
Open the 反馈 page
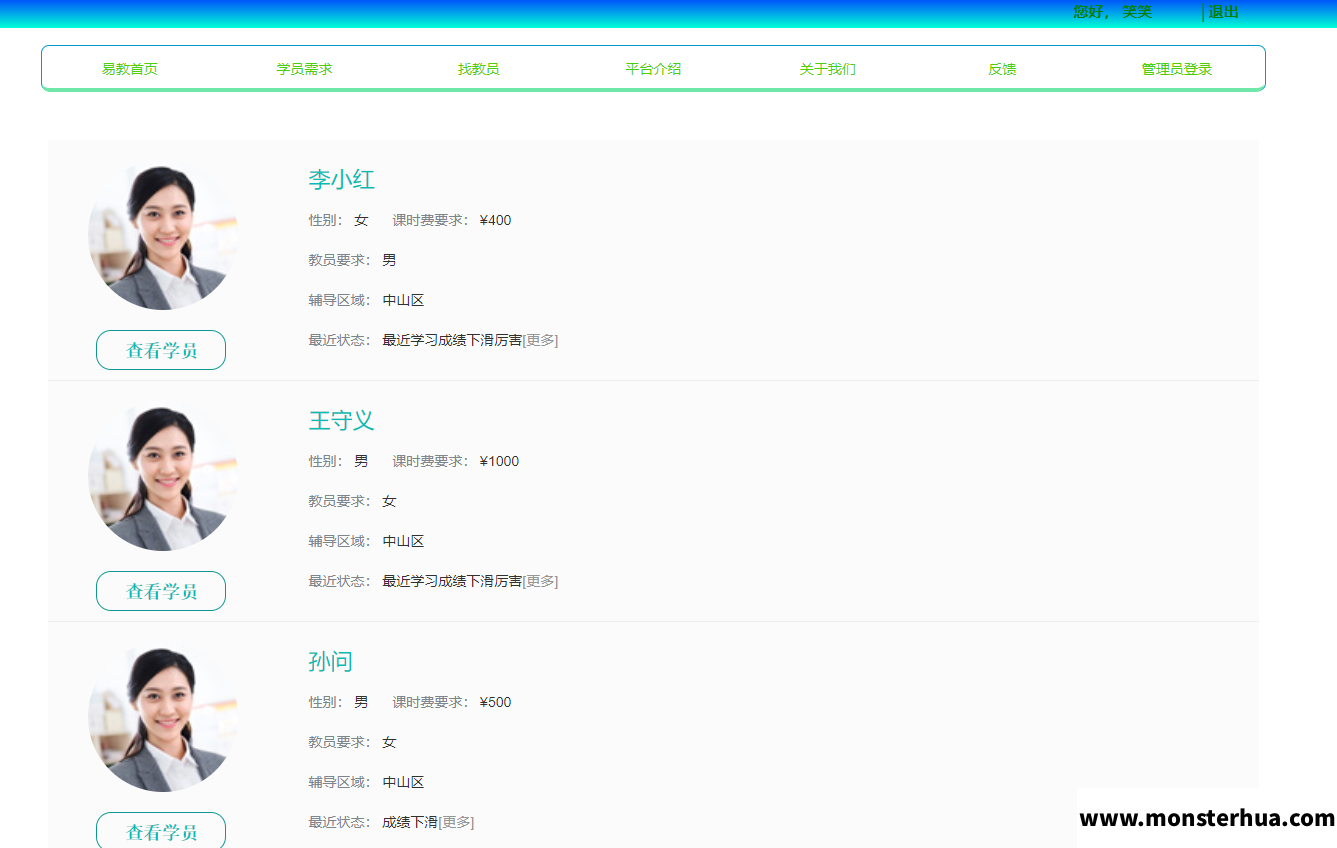coord(1002,69)
